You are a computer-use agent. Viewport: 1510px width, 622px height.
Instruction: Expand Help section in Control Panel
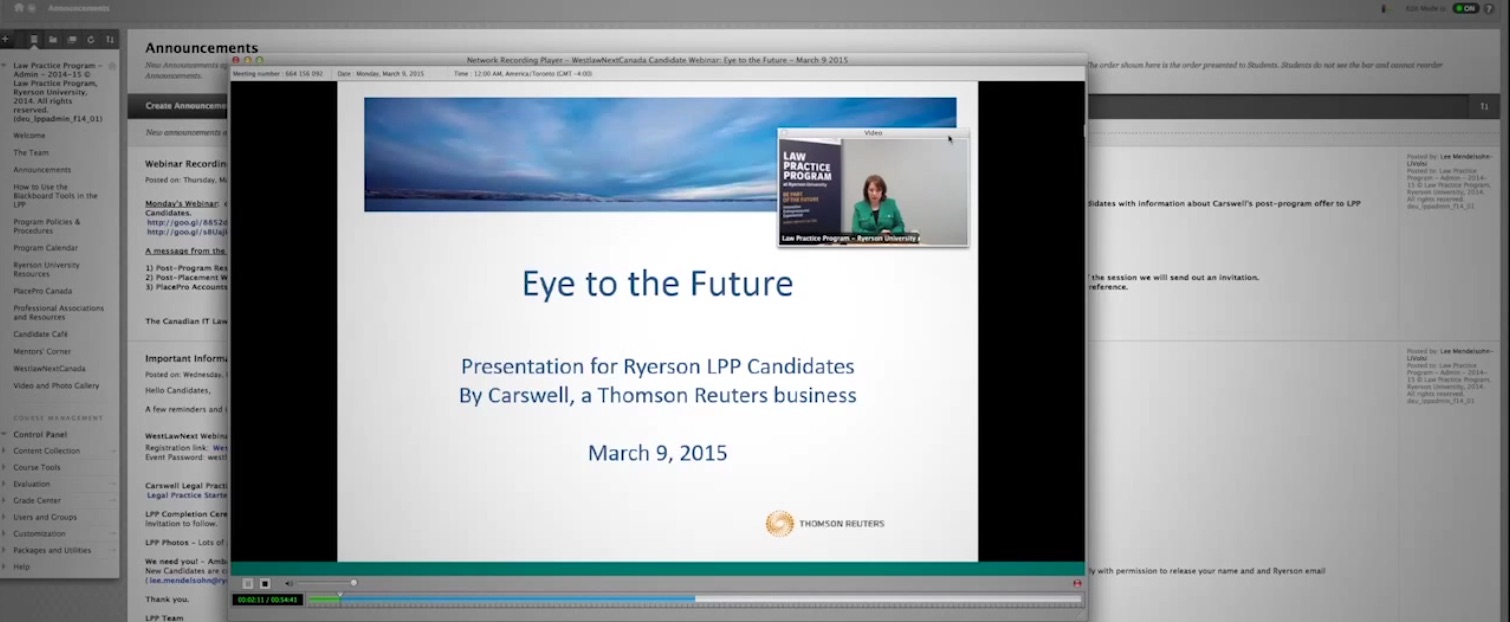click(21, 567)
